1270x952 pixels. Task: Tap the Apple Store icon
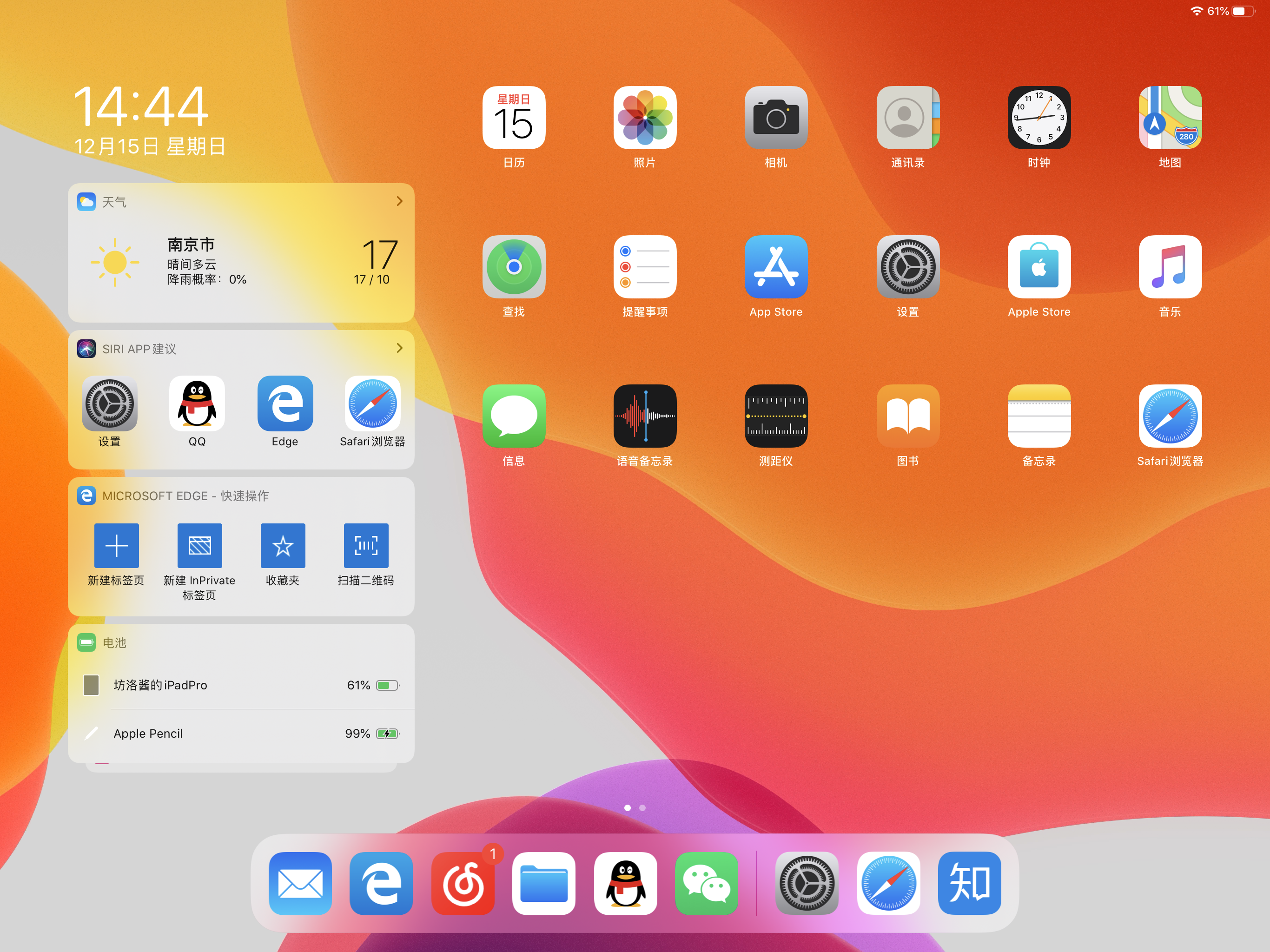[1038, 267]
